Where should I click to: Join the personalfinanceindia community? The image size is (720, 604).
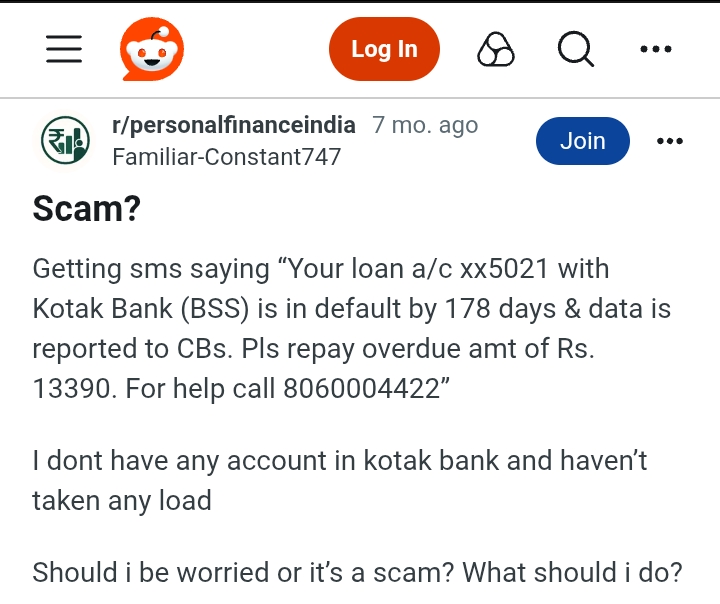[x=583, y=141]
